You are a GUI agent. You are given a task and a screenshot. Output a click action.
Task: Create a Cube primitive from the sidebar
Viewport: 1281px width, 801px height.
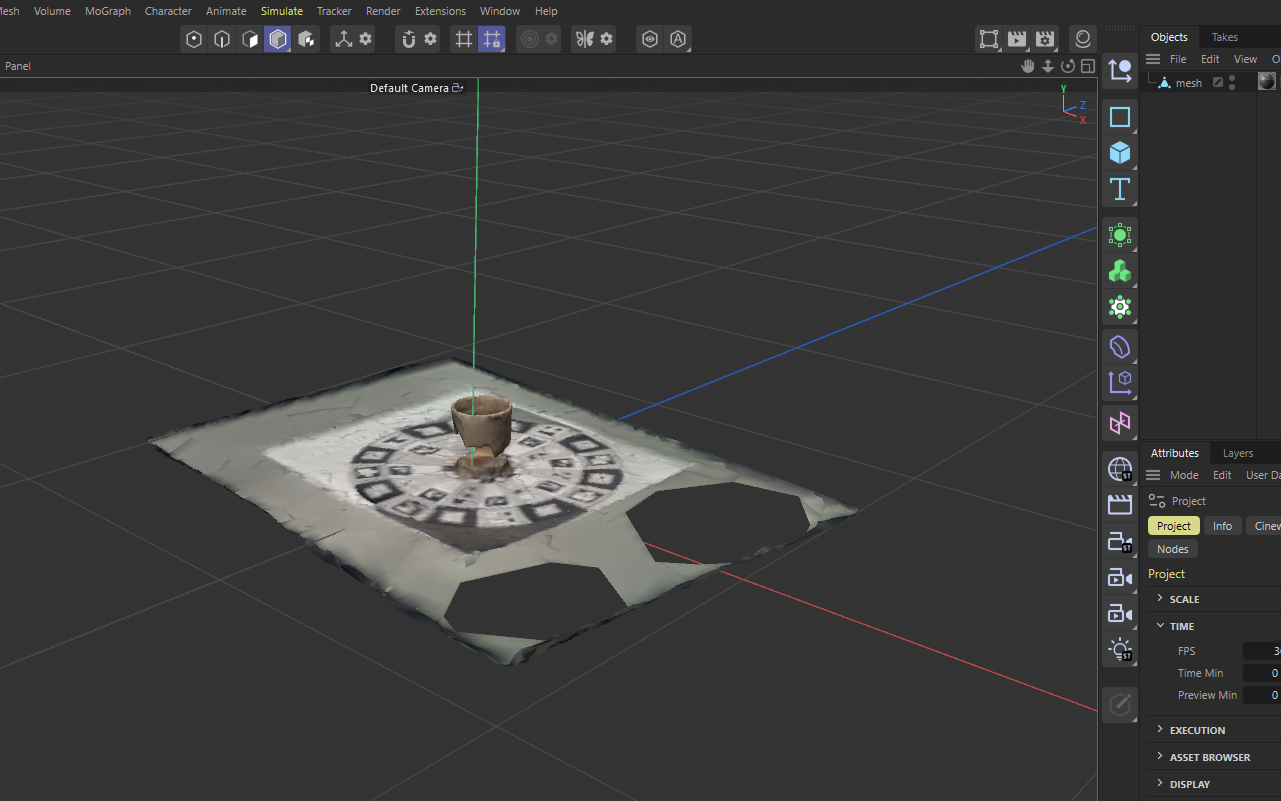[1119, 153]
